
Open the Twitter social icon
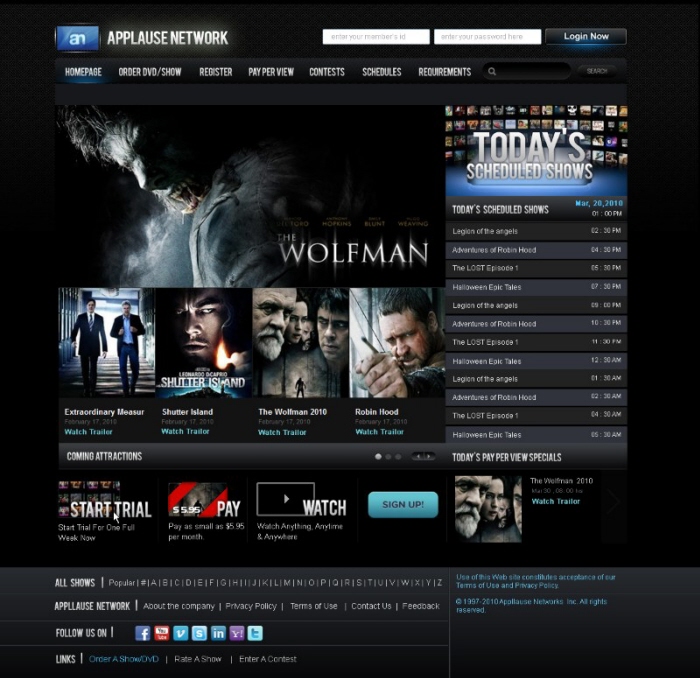[255, 633]
